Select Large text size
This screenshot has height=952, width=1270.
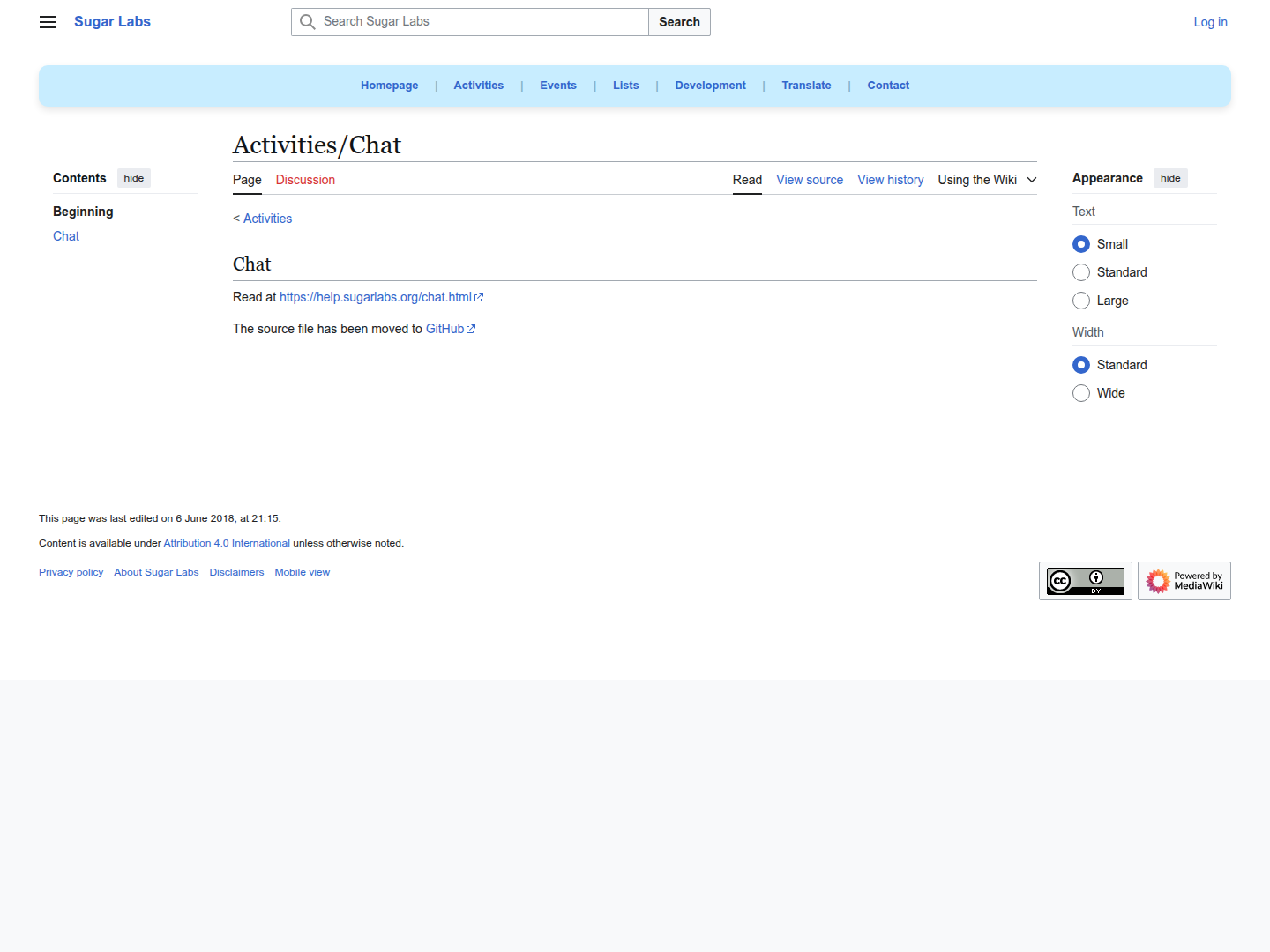tap(1081, 301)
